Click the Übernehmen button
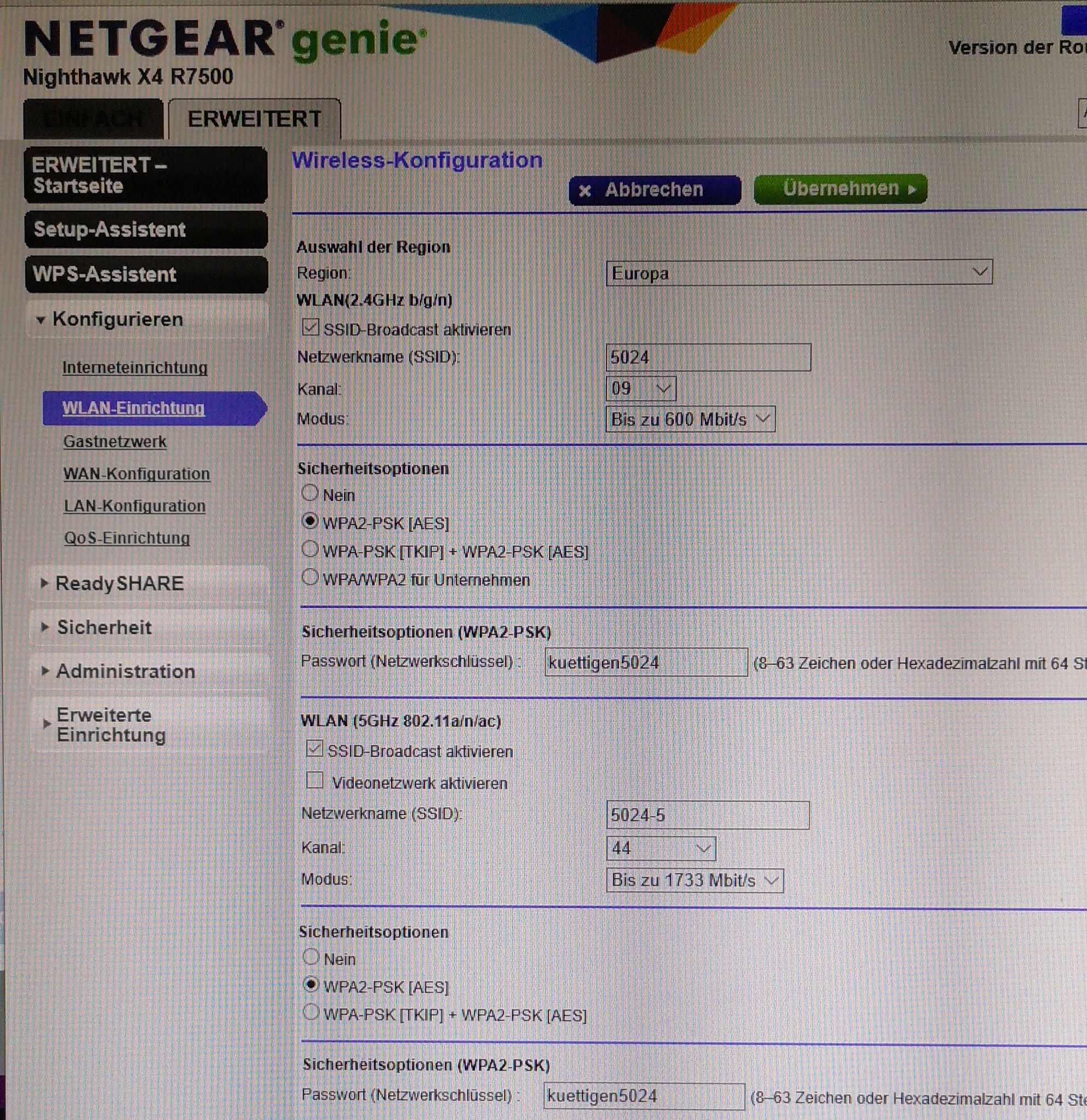The width and height of the screenshot is (1087, 1120). [840, 189]
